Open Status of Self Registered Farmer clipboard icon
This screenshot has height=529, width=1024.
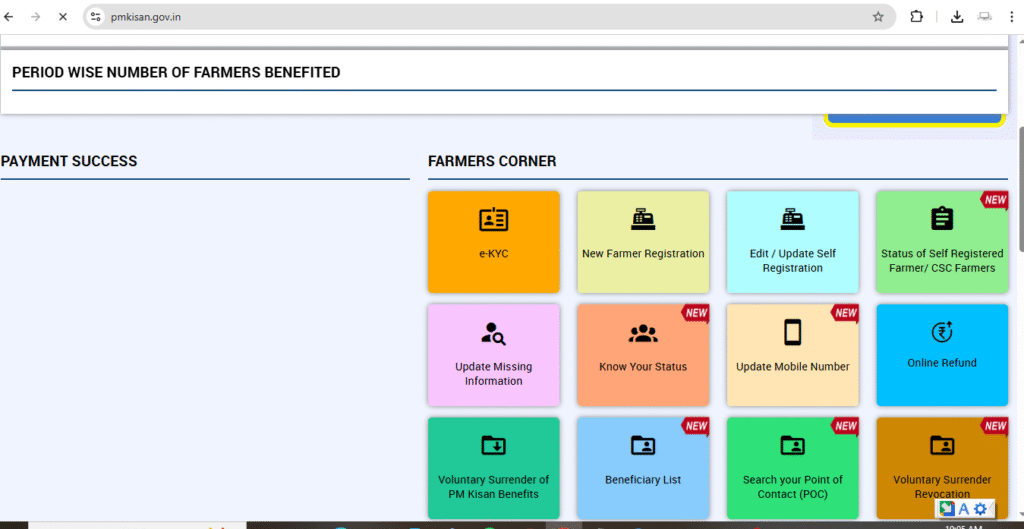[941, 219]
